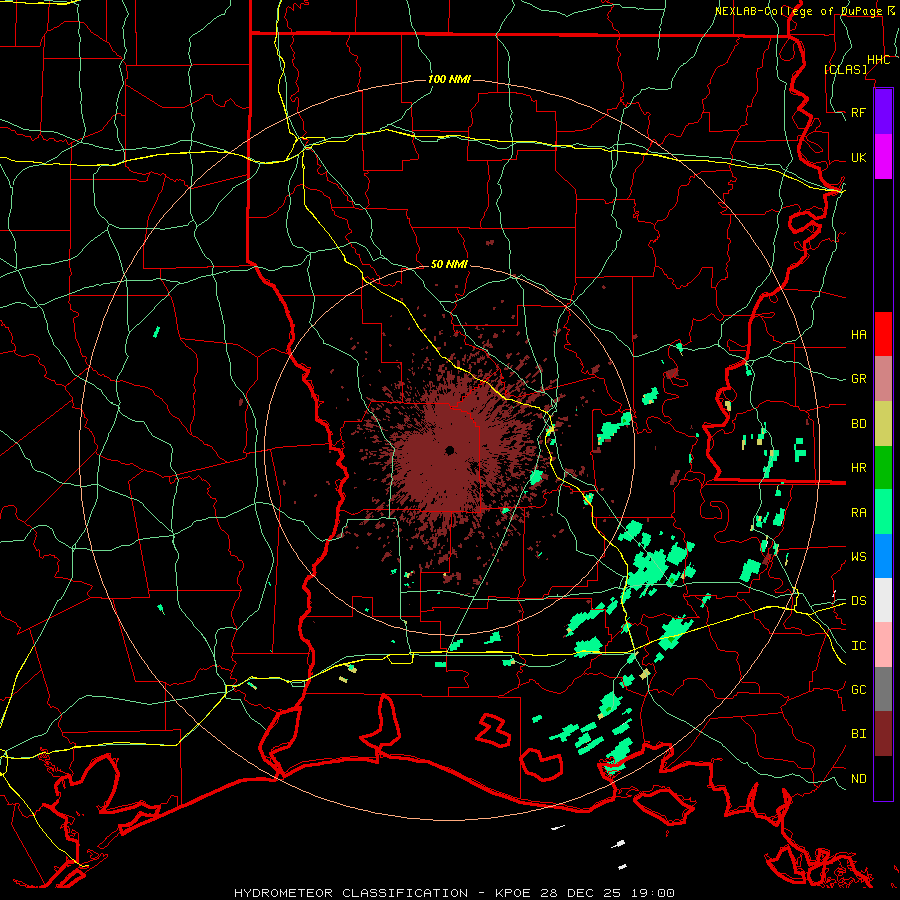Click the HA red legend swatch
Screen dimensions: 900x900
coord(883,334)
